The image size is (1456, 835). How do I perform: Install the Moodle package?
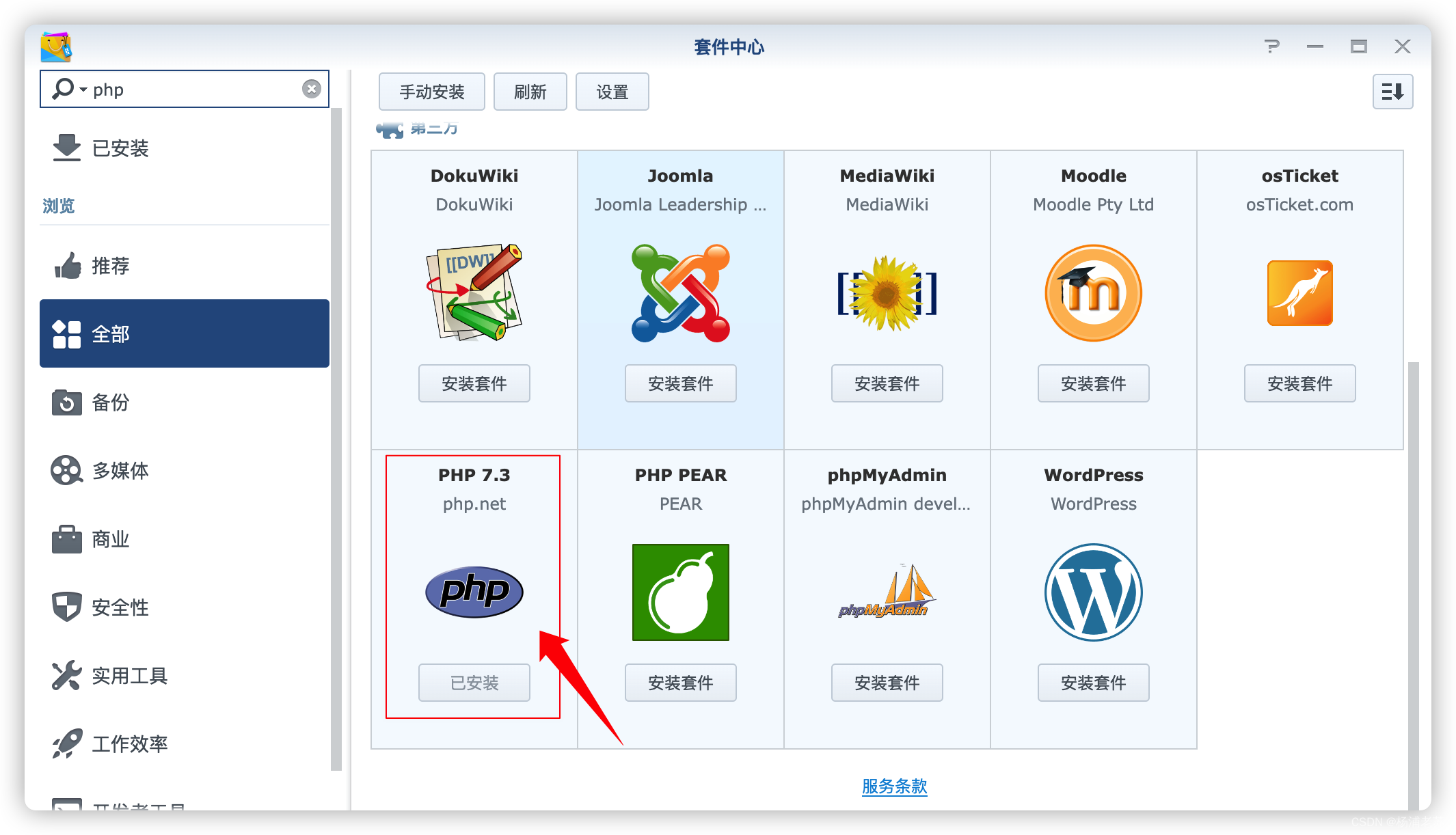coord(1094,383)
